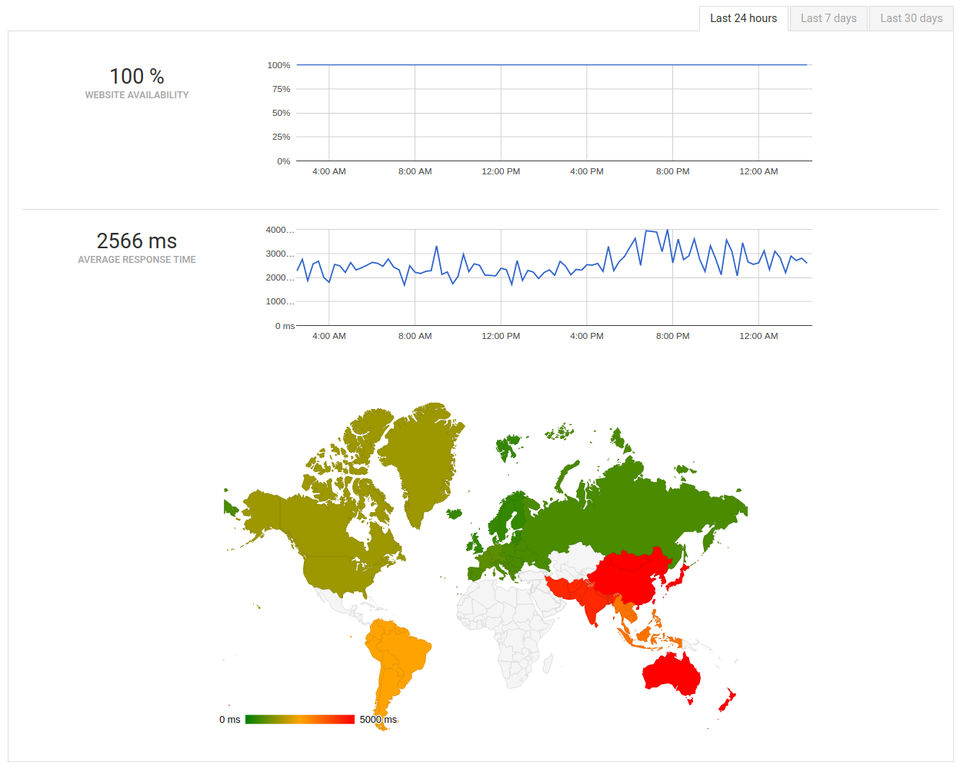Click the WEBSITE AVAILABILITY label
This screenshot has height=768, width=960.
(x=137, y=95)
